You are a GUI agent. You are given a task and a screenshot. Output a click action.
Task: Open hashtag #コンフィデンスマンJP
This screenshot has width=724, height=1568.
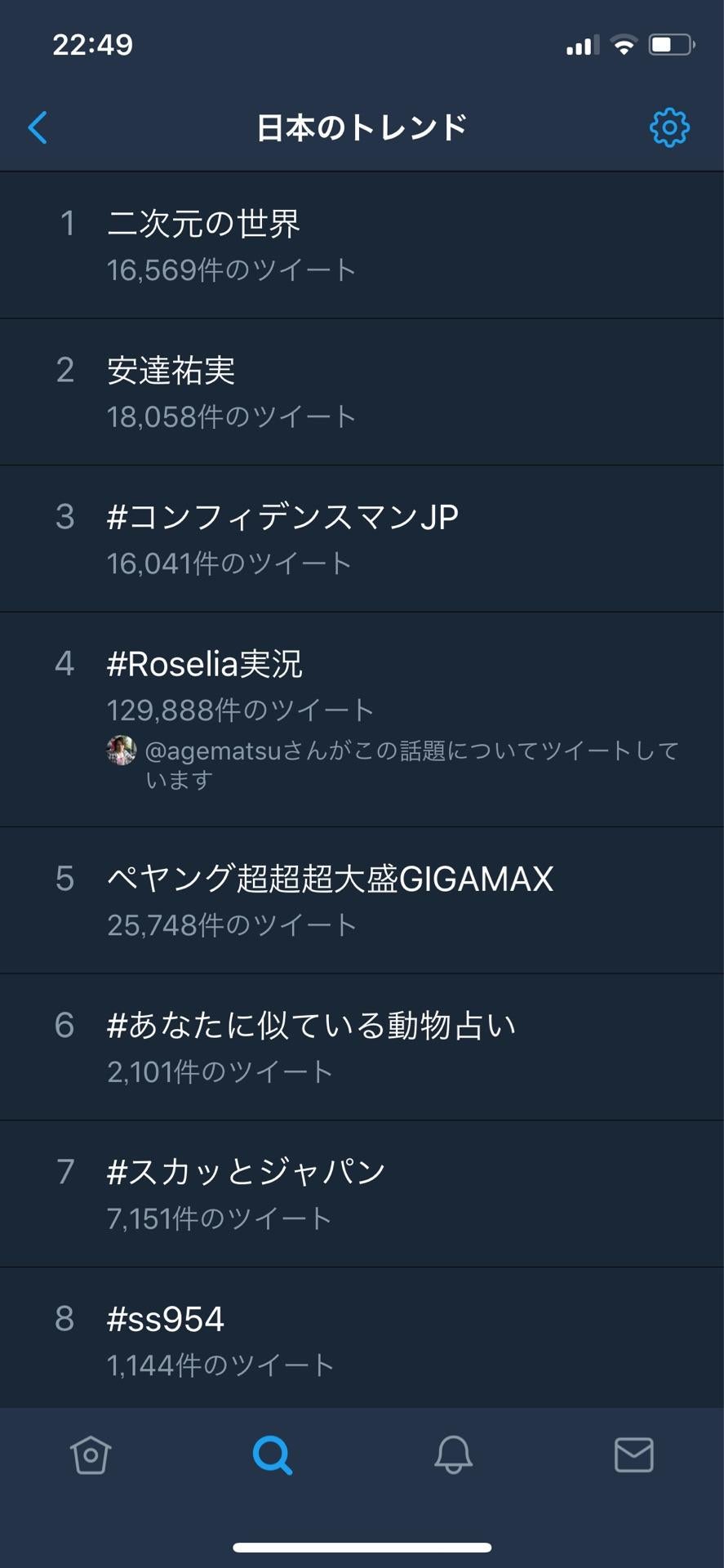tap(282, 517)
